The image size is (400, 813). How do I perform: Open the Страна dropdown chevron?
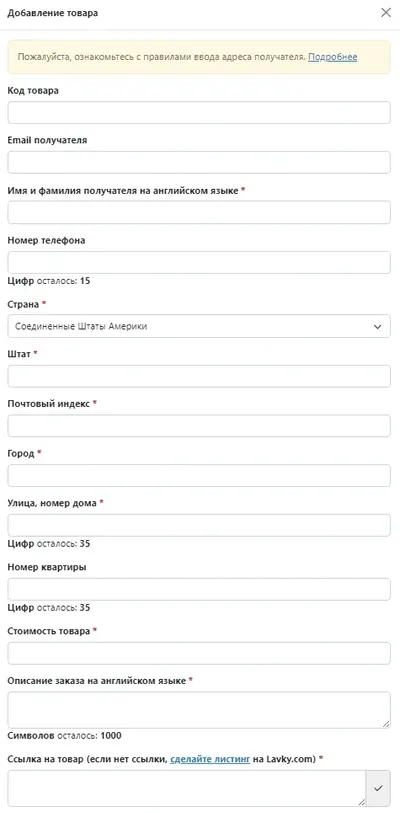click(378, 327)
